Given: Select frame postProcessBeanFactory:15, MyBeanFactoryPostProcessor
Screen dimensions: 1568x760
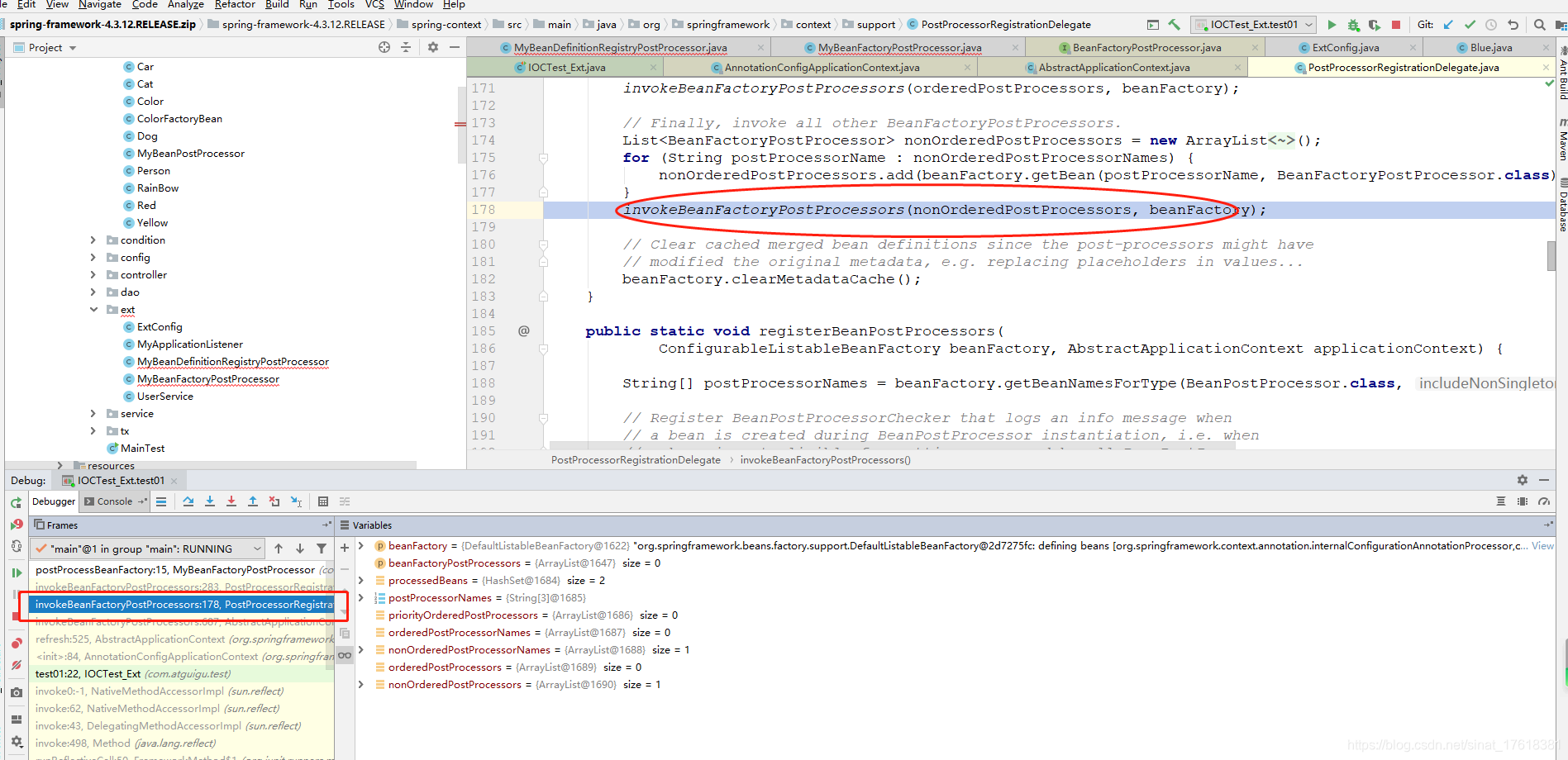Looking at the screenshot, I should point(182,570).
